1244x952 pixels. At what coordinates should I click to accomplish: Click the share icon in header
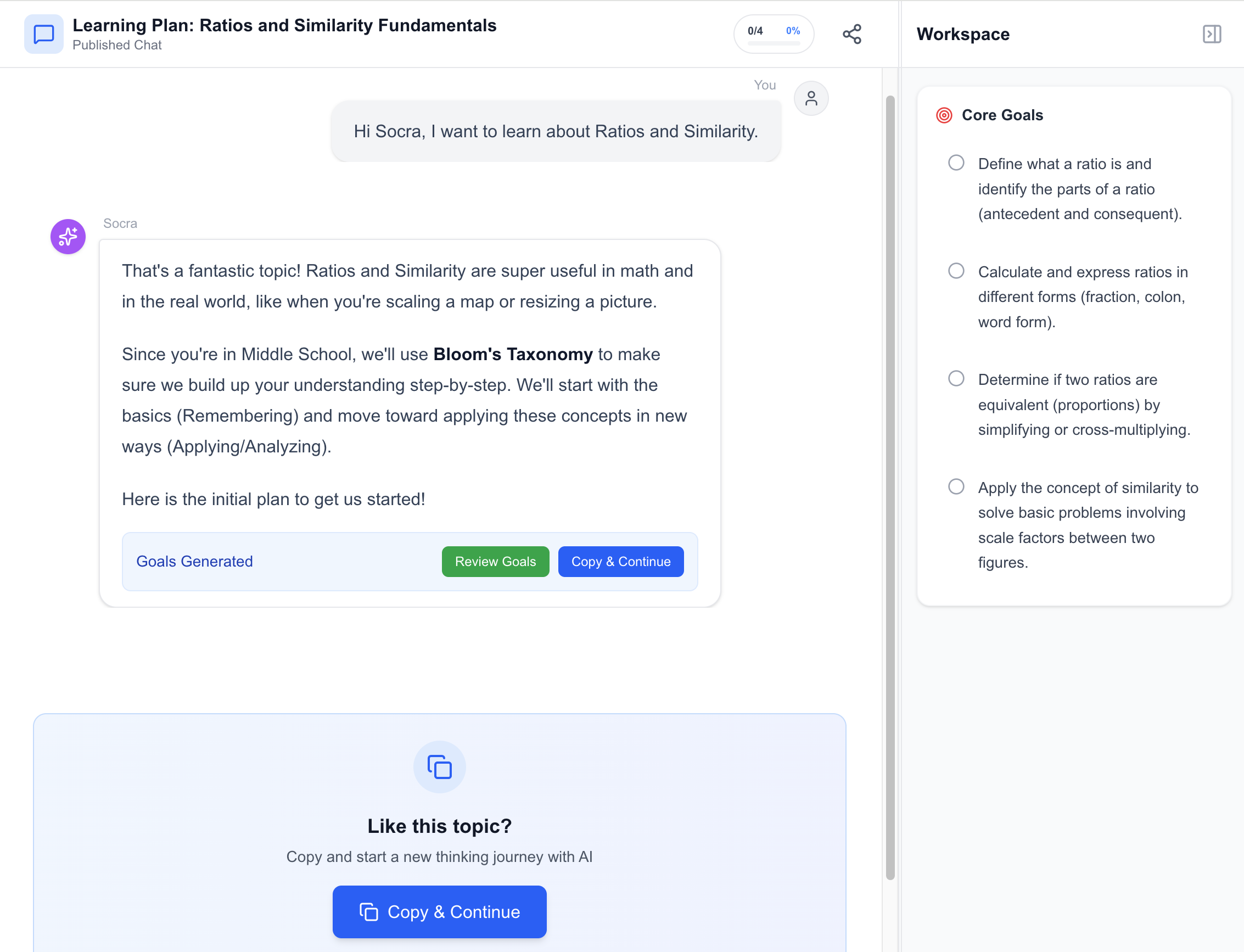(x=851, y=34)
